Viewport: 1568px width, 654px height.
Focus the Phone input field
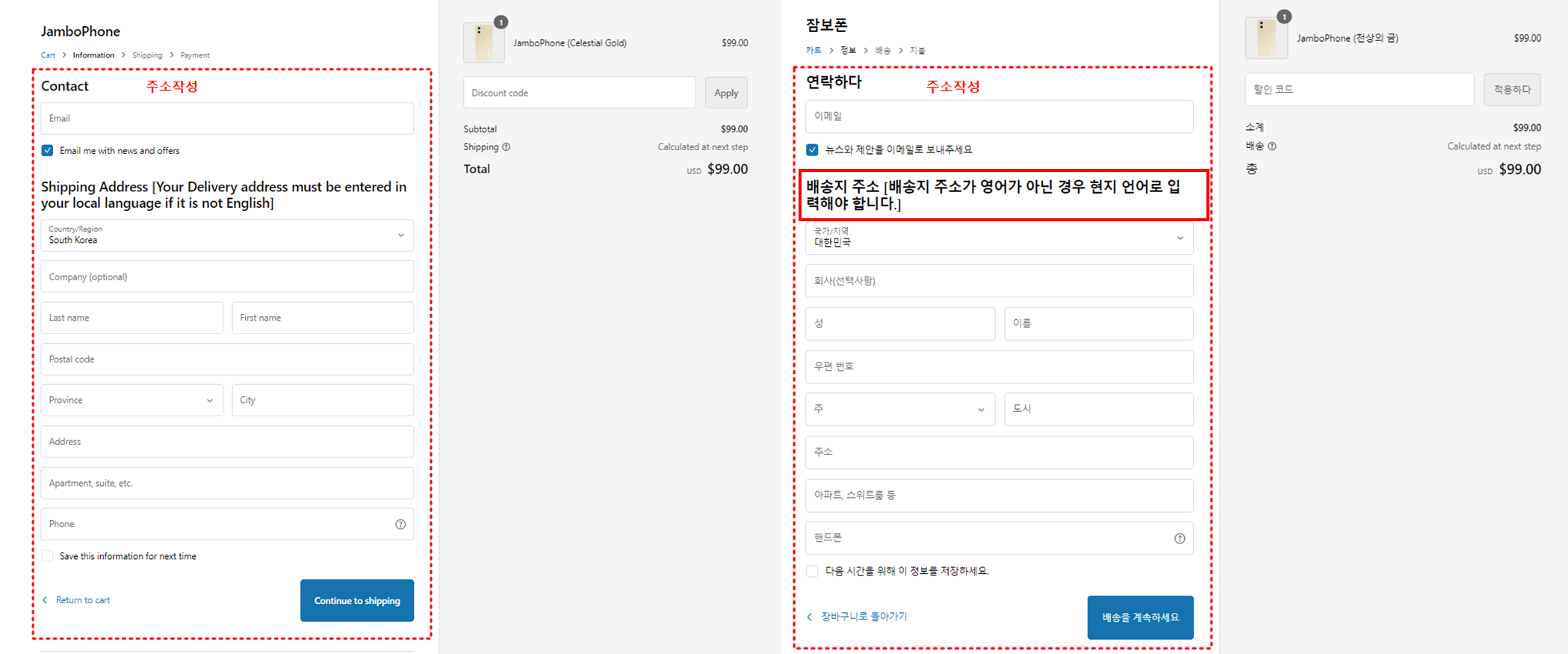point(227,524)
